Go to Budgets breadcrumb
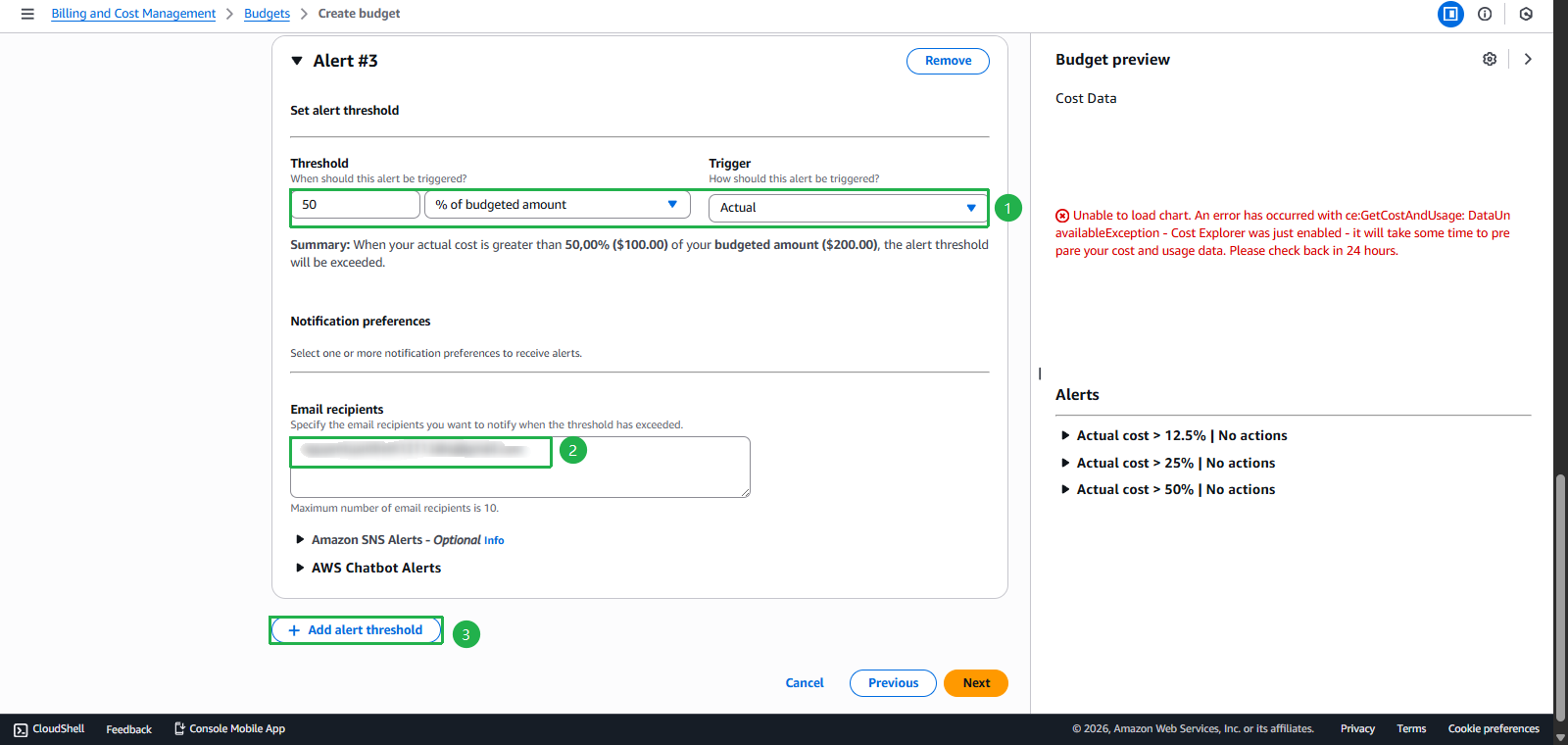This screenshot has height=745, width=1568. [267, 14]
